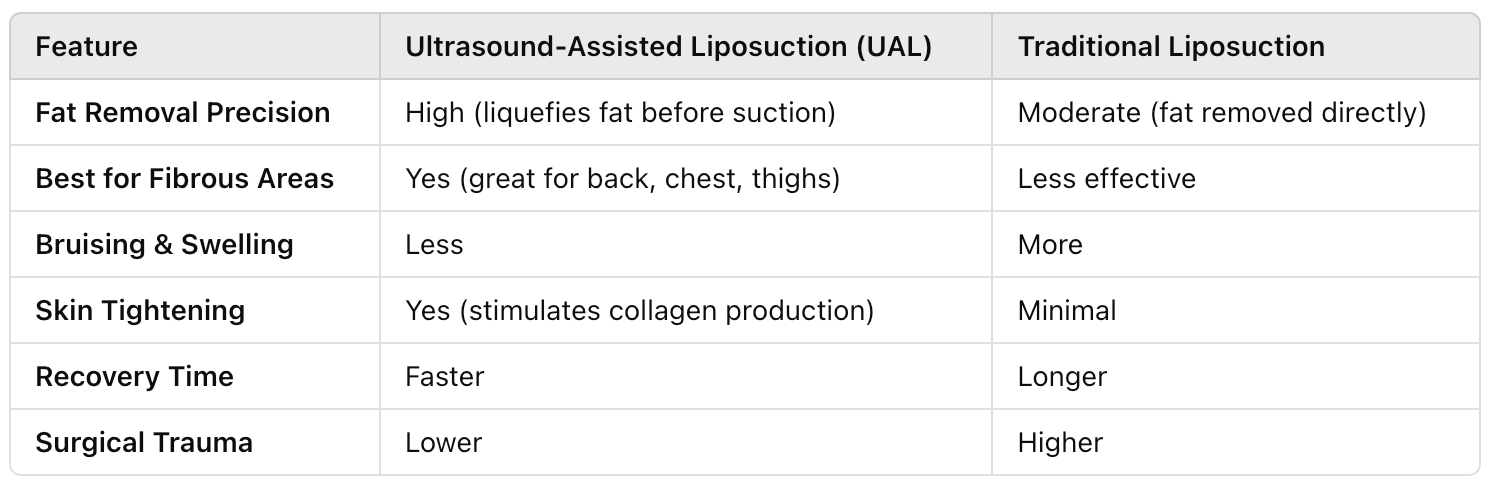This screenshot has height=488, width=1490.
Task: Select the 'Less effective' cell
Action: (1107, 178)
